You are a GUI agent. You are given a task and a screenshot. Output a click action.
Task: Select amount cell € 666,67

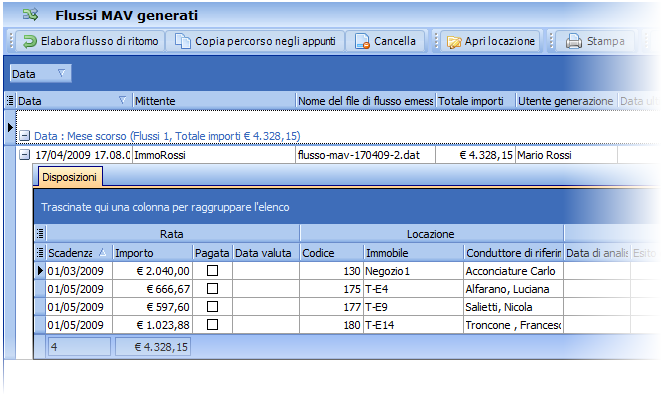pyautogui.click(x=152, y=289)
